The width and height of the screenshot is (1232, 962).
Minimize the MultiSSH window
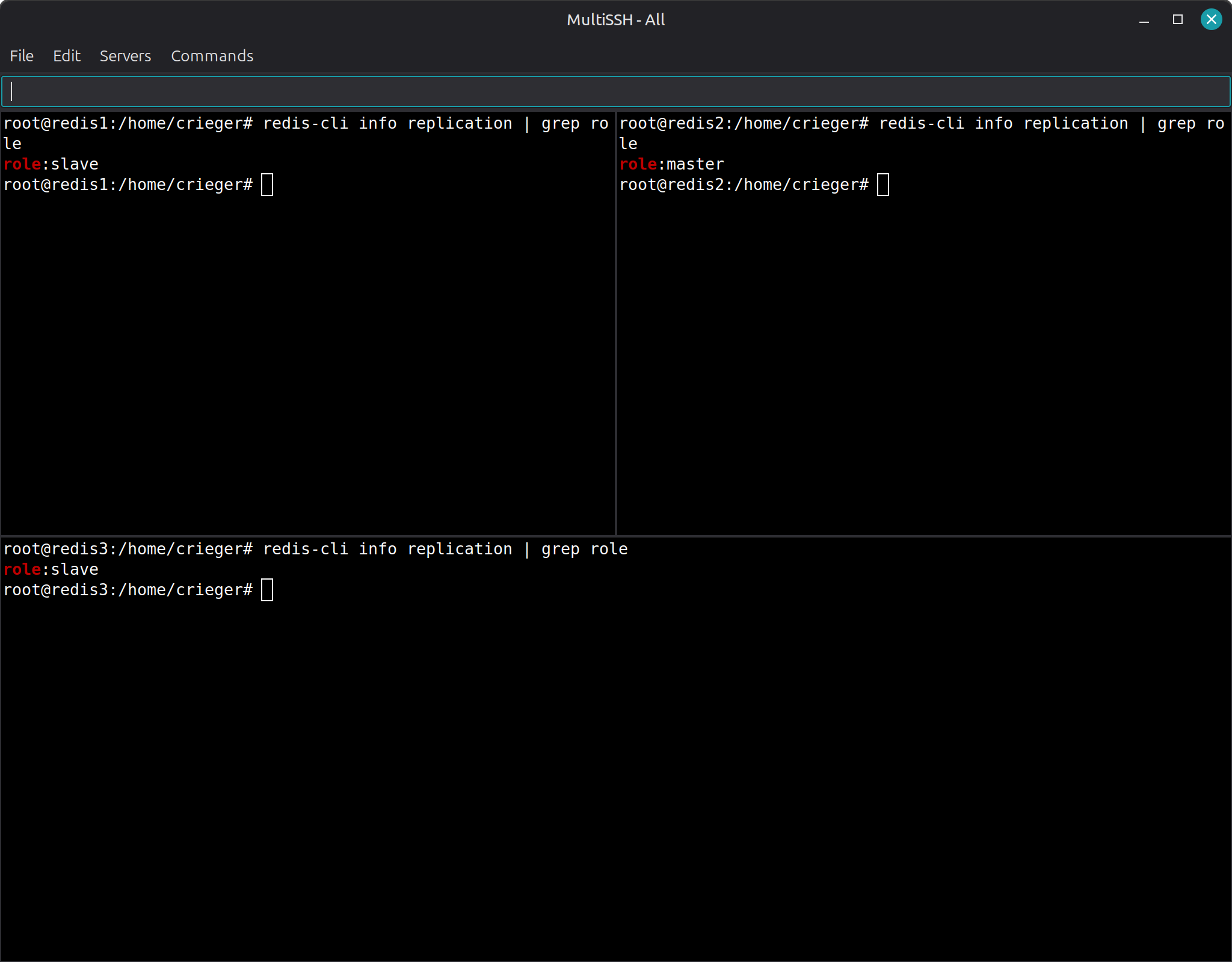pos(1144,20)
